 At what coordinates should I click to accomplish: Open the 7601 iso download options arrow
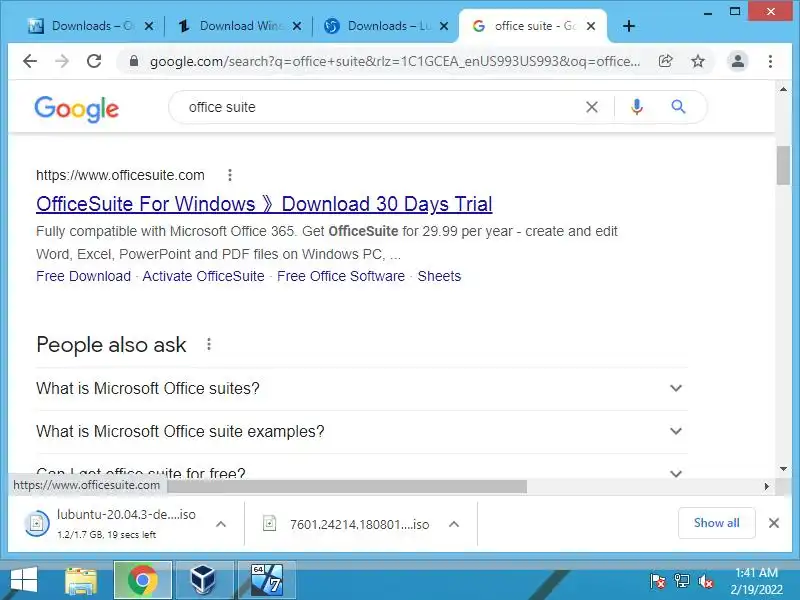(454, 524)
